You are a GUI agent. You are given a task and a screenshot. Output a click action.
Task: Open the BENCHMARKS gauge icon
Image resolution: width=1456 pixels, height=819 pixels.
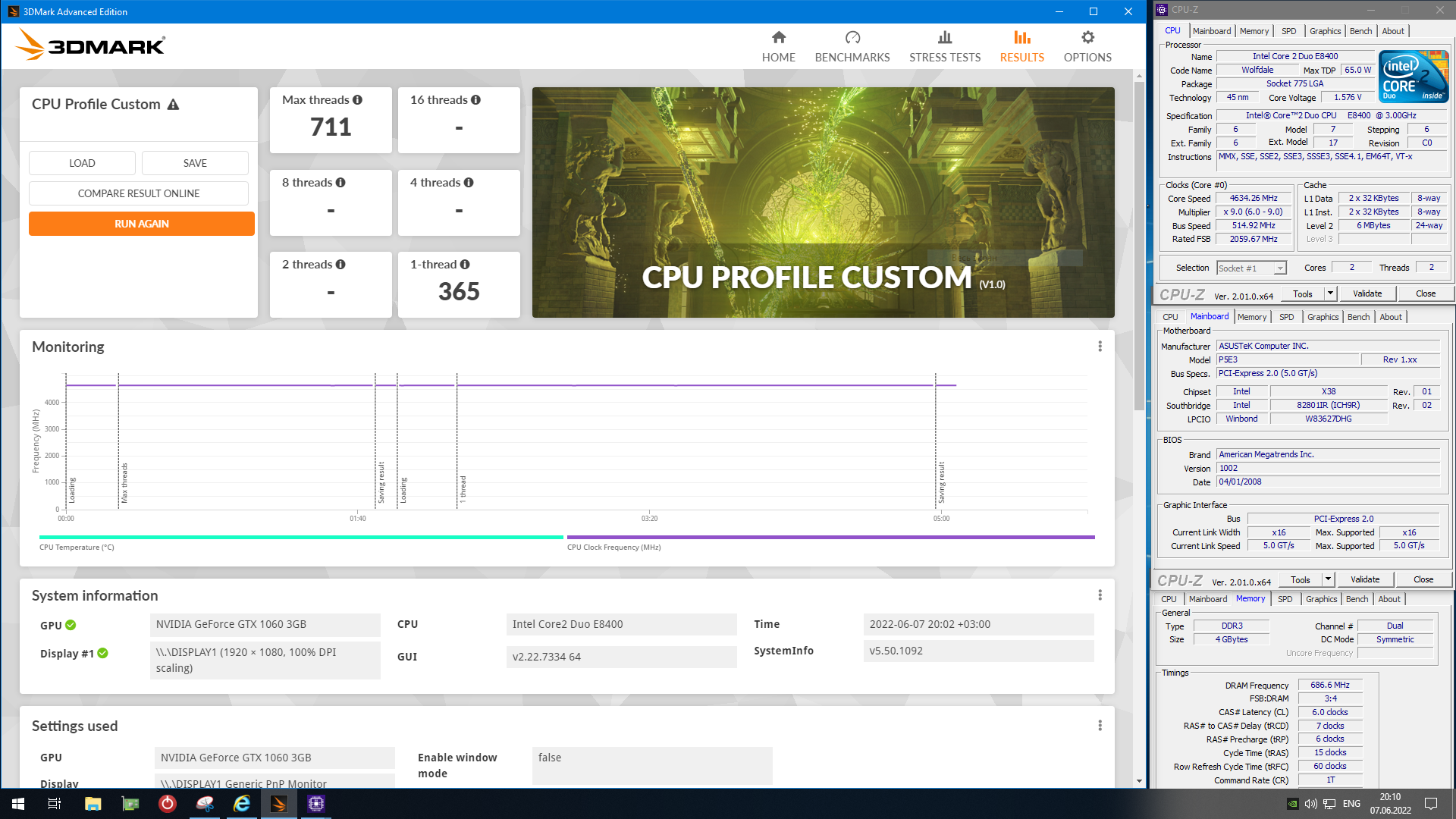click(852, 38)
